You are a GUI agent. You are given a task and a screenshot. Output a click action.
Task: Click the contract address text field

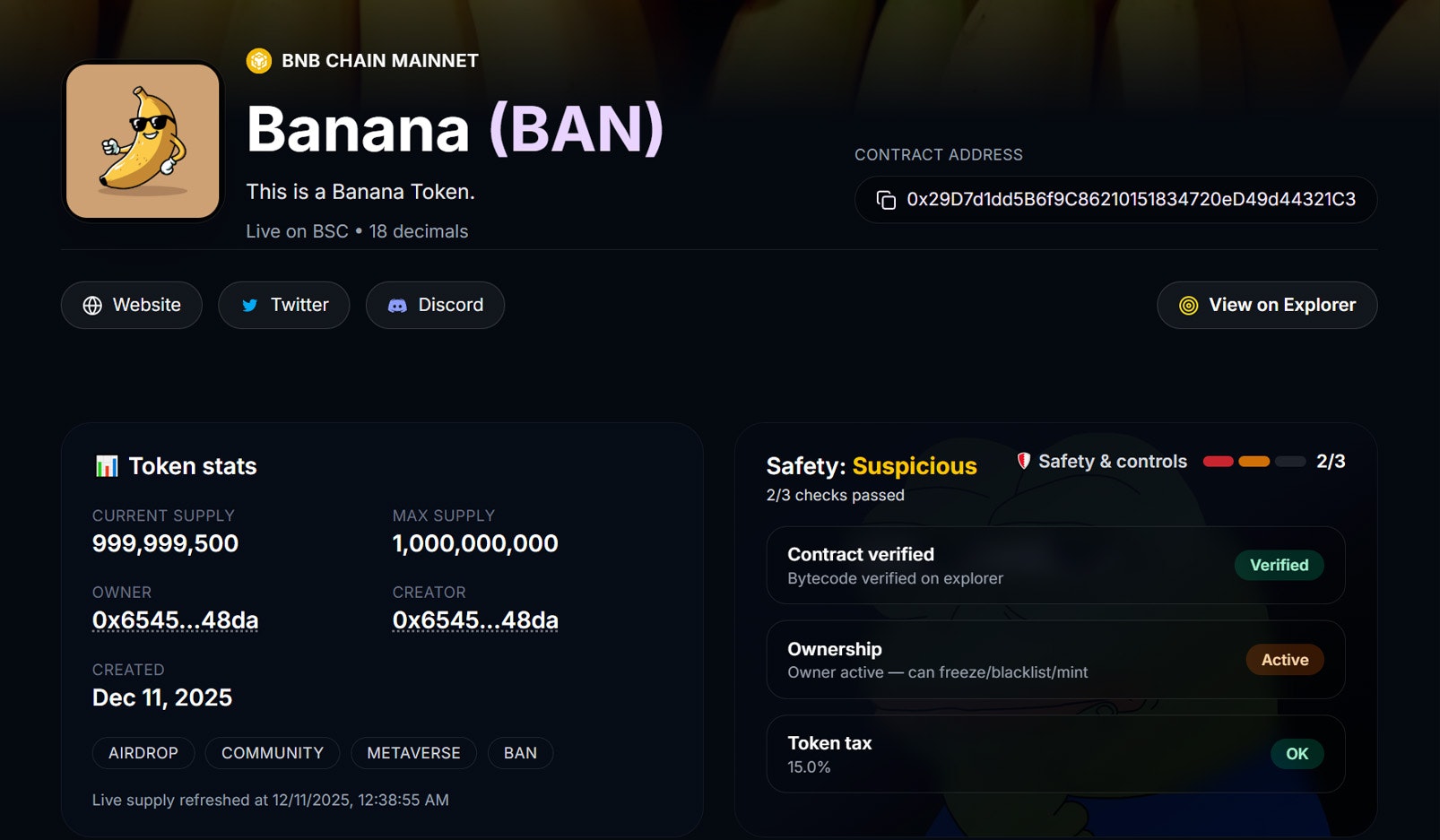tap(1115, 199)
